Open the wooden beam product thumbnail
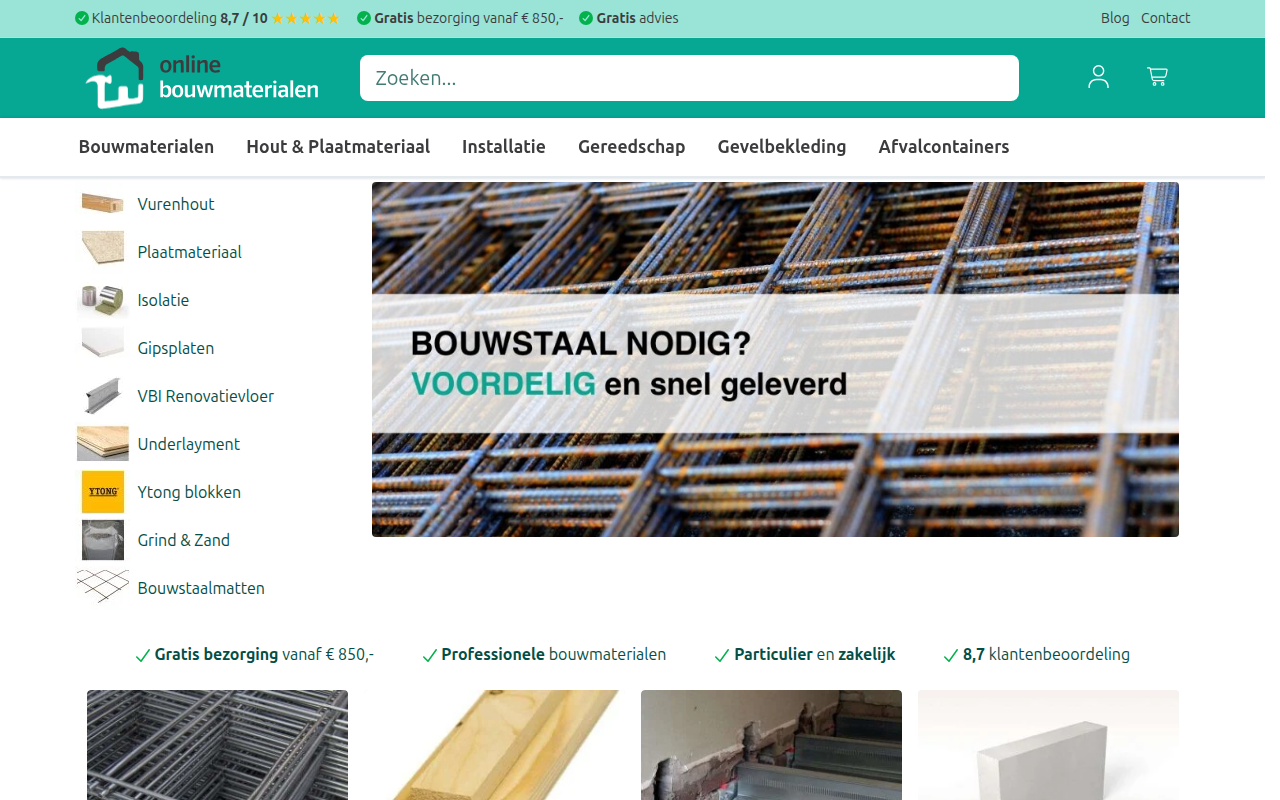 pyautogui.click(x=494, y=745)
